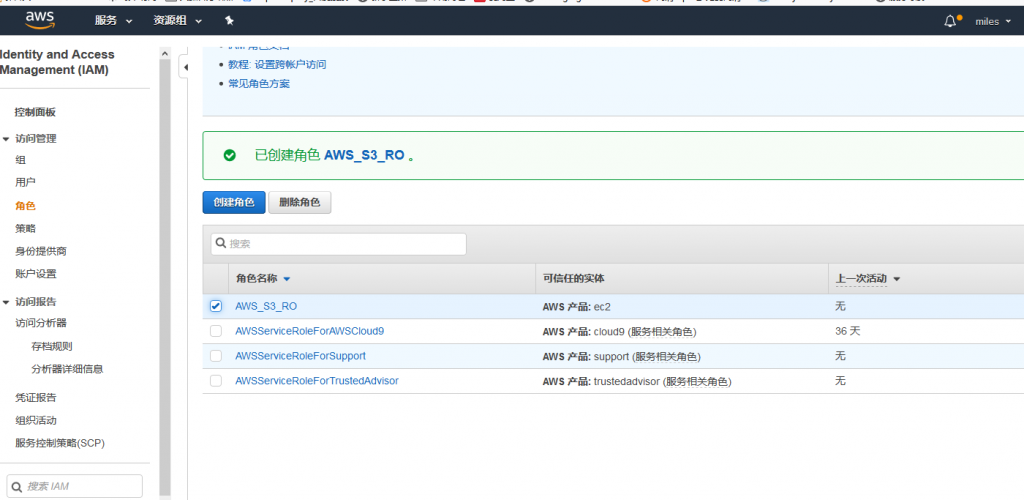Screen dimensions: 1024x500
Task: Click the role 搜索 input field
Action: tap(338, 243)
